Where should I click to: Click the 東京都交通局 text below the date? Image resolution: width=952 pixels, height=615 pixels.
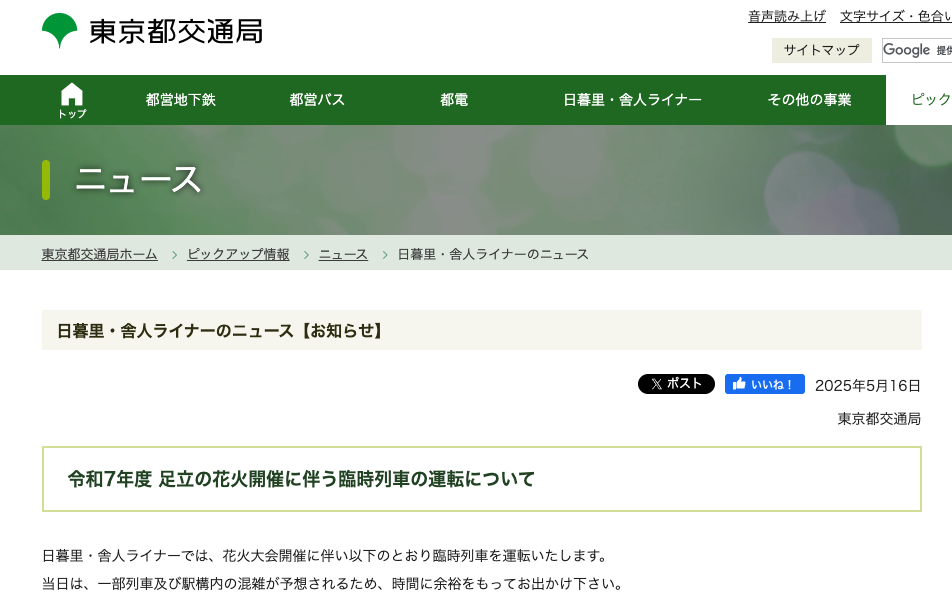coord(879,419)
